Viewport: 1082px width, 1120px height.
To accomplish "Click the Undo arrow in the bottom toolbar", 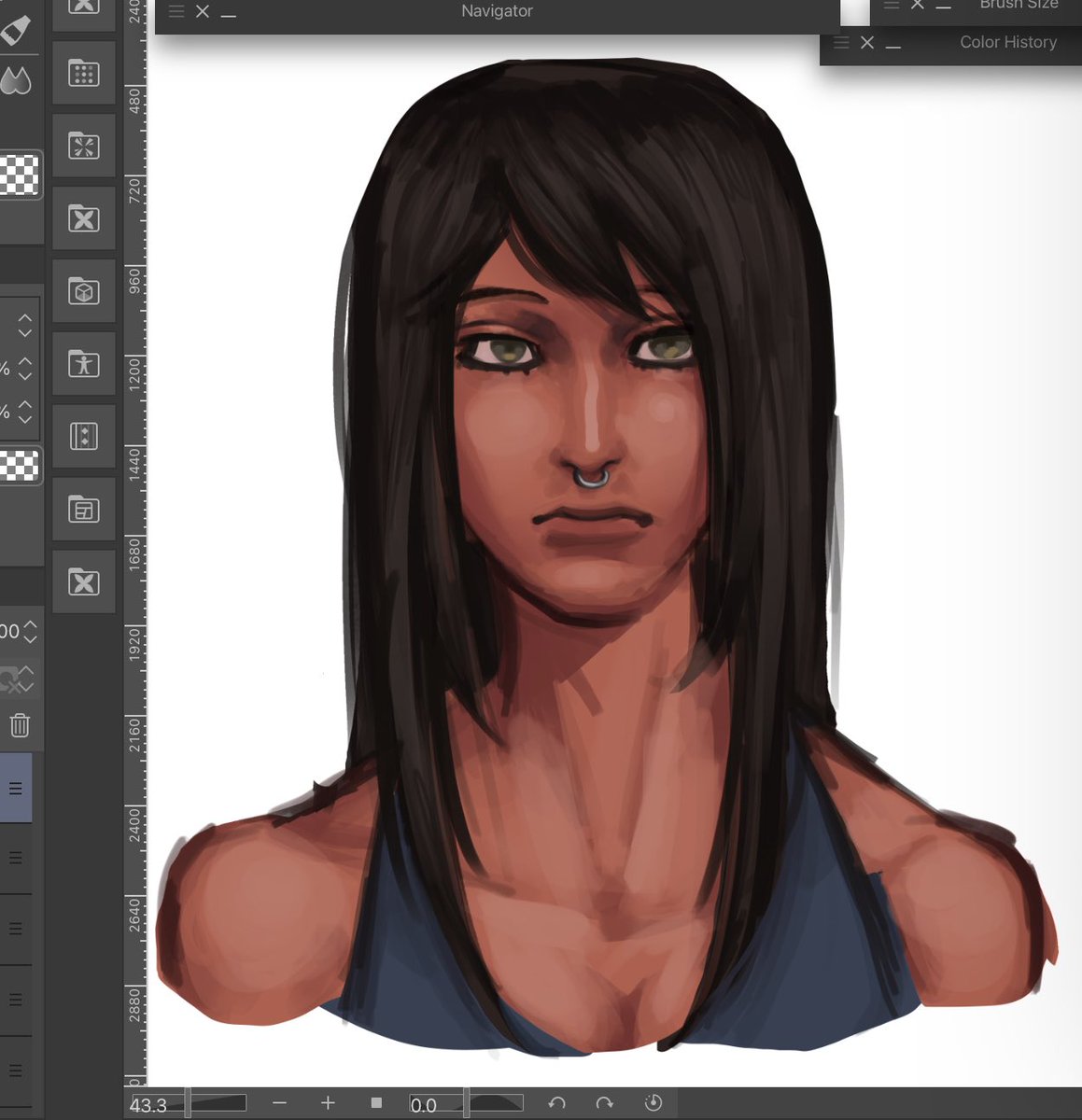I will (x=557, y=1103).
